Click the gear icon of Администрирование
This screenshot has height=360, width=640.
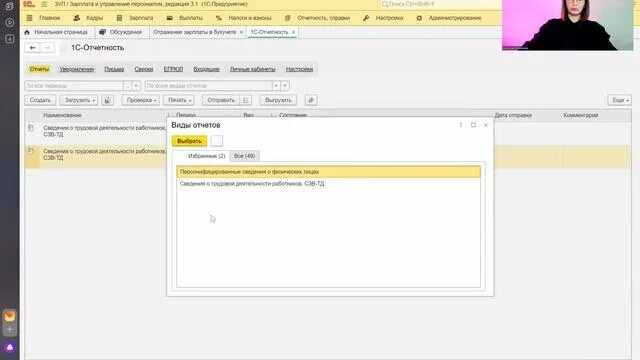(x=419, y=18)
